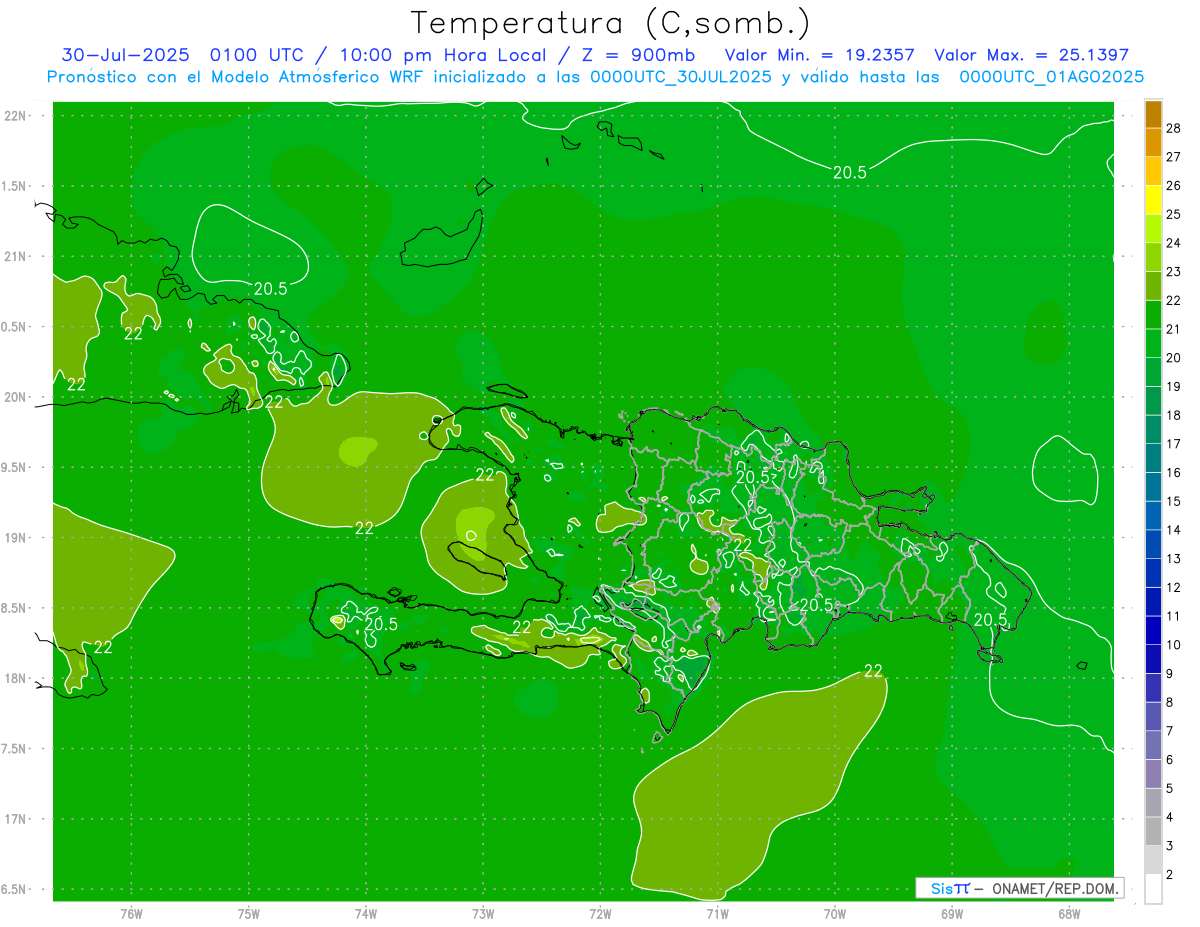Click color bar label "3"

point(1170,846)
